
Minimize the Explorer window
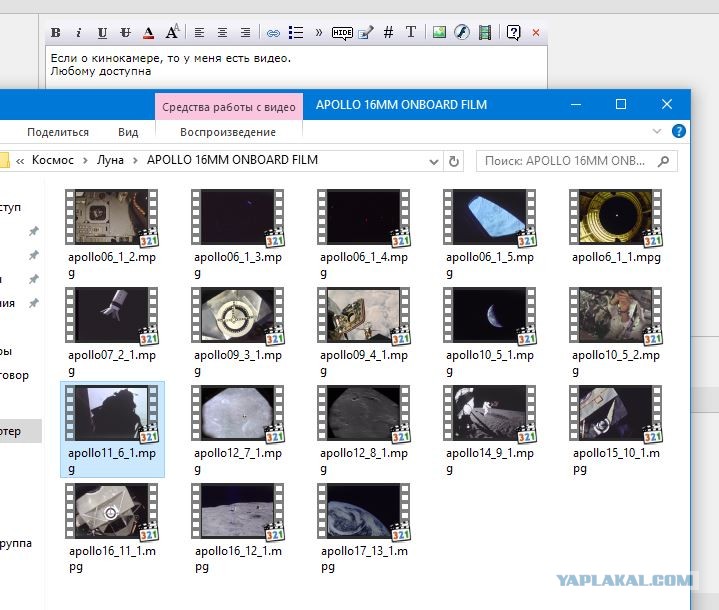point(576,105)
